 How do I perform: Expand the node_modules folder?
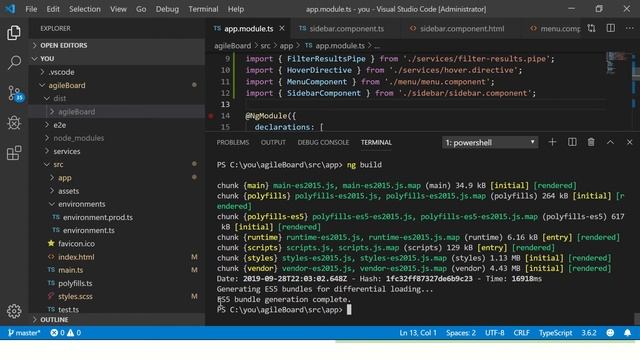(x=78, y=138)
